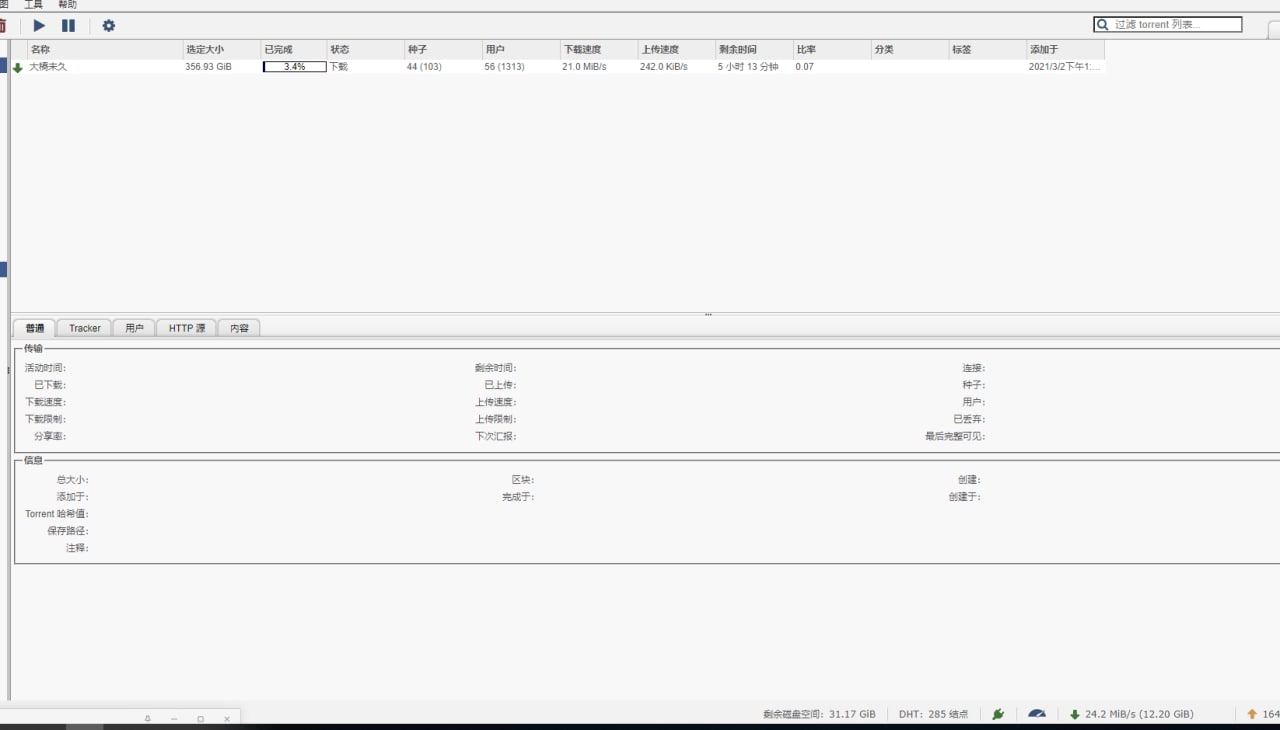Click the 活动时间 label in 传输 section
This screenshot has height=730, width=1280.
click(45, 368)
